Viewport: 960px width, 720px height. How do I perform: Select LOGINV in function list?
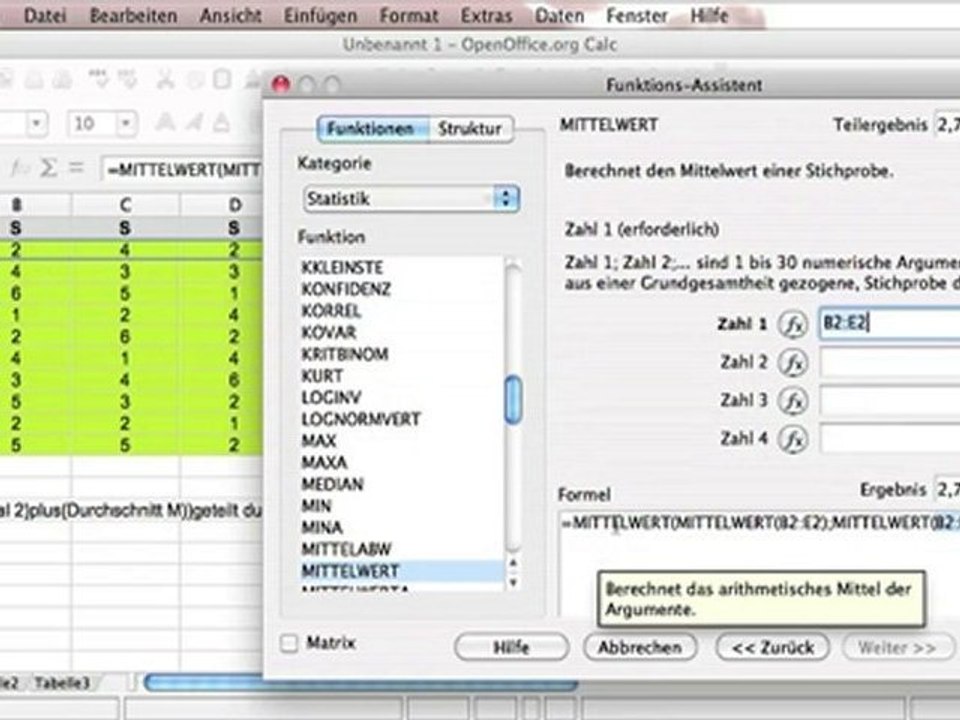(401, 397)
